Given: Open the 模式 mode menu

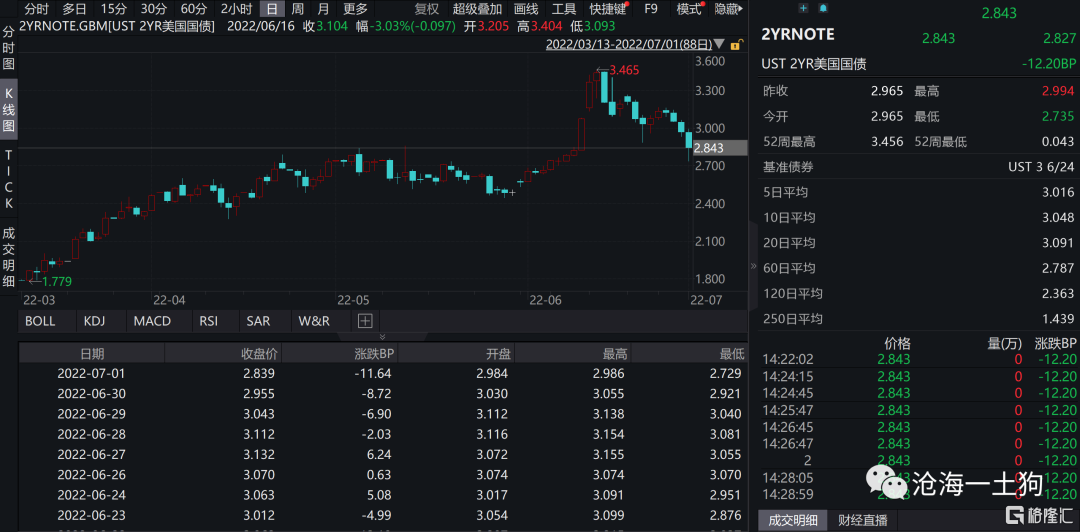Looking at the screenshot, I should pos(689,10).
